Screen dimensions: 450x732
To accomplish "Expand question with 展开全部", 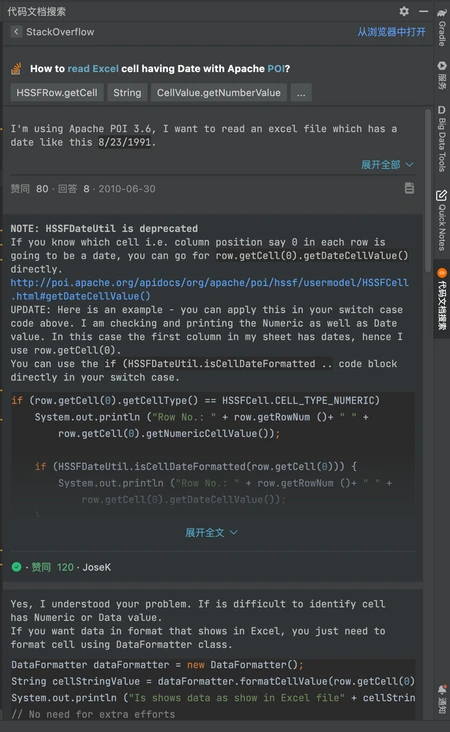I will coord(387,164).
